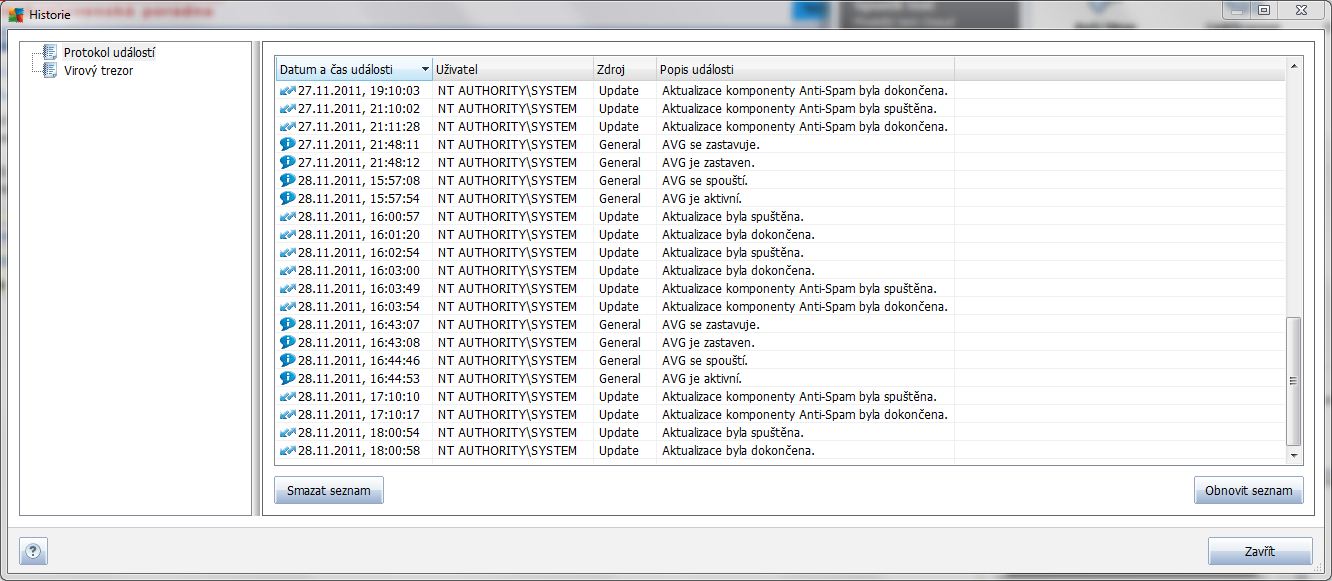Click update icon for 27.11.2011, 21:10:02 row

pos(288,108)
